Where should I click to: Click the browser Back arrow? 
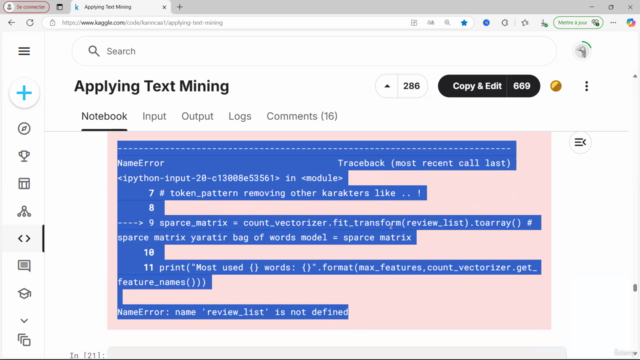11,22
